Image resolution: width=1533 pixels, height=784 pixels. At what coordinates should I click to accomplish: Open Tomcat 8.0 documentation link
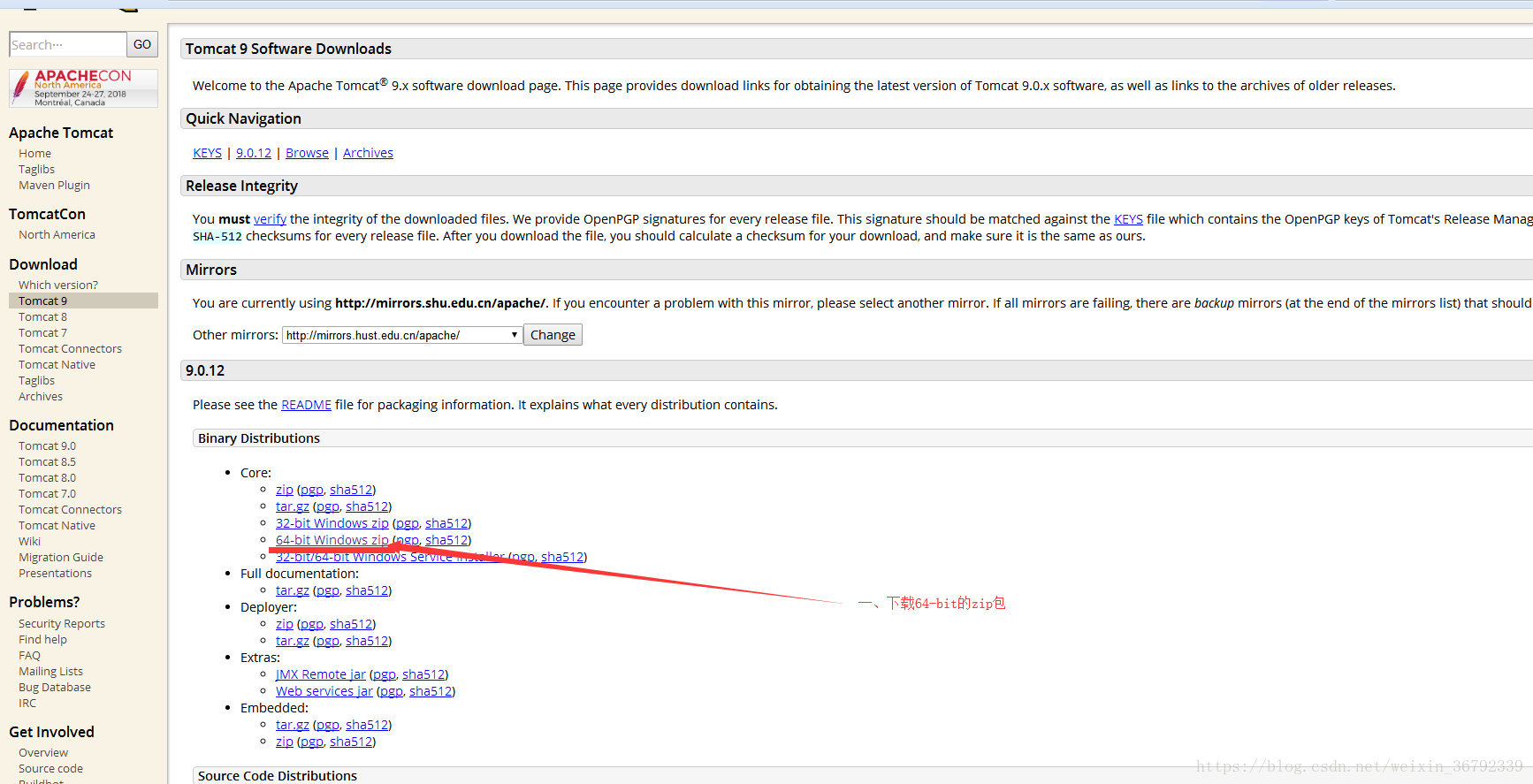point(47,477)
